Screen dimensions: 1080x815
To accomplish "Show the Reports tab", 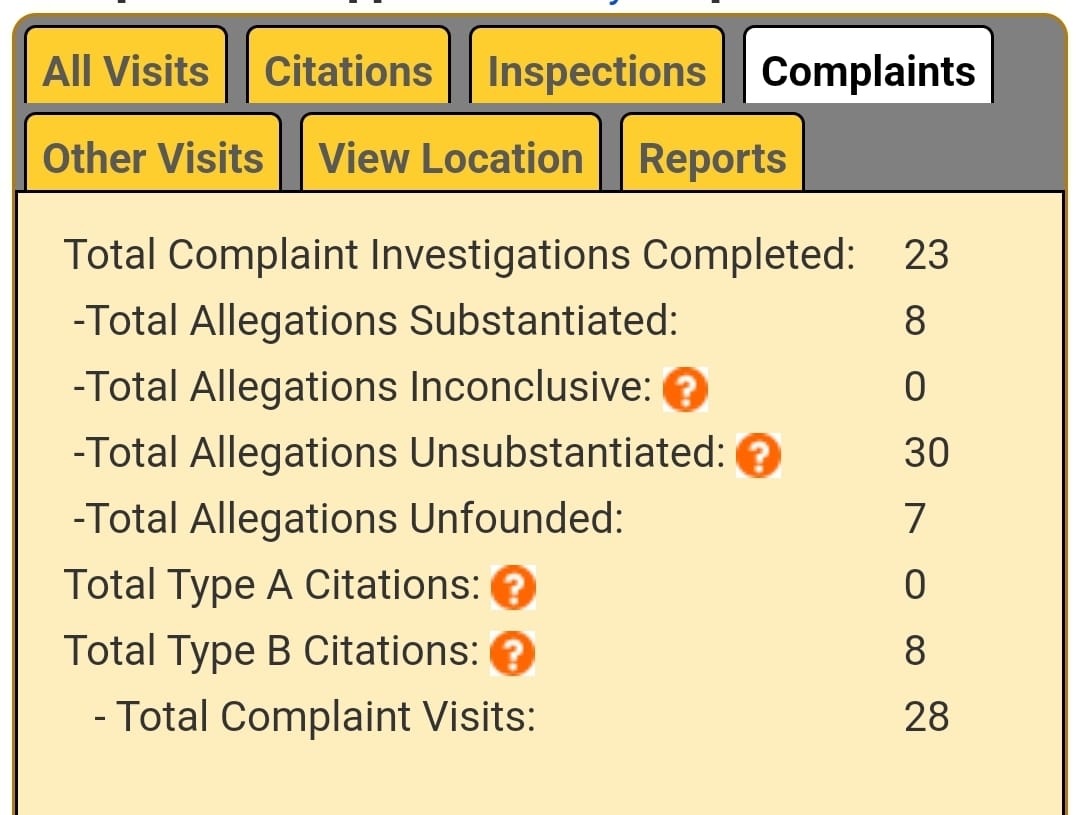I will pyautogui.click(x=712, y=158).
